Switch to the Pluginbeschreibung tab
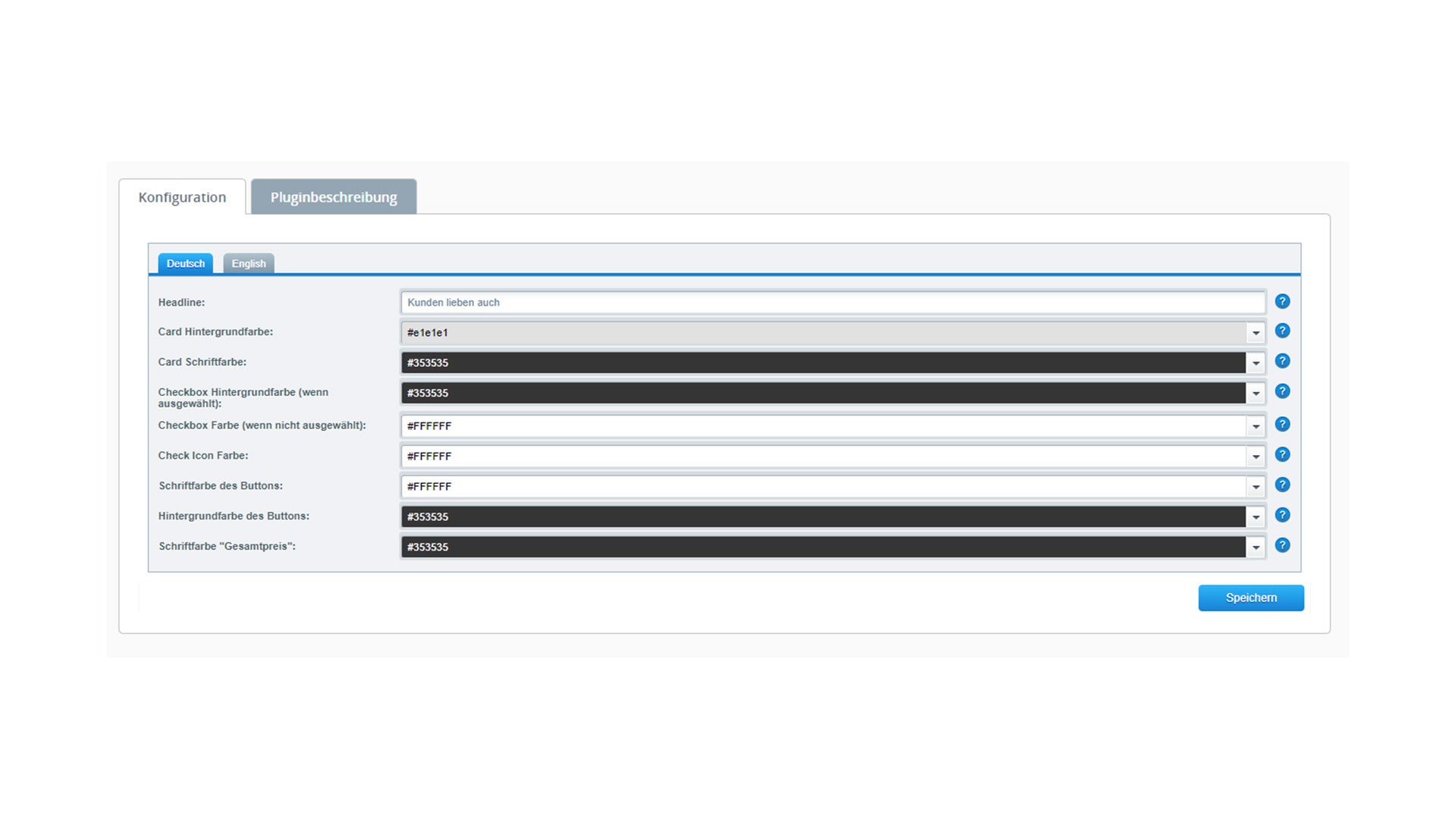Image resolution: width=1456 pixels, height=819 pixels. click(x=334, y=197)
